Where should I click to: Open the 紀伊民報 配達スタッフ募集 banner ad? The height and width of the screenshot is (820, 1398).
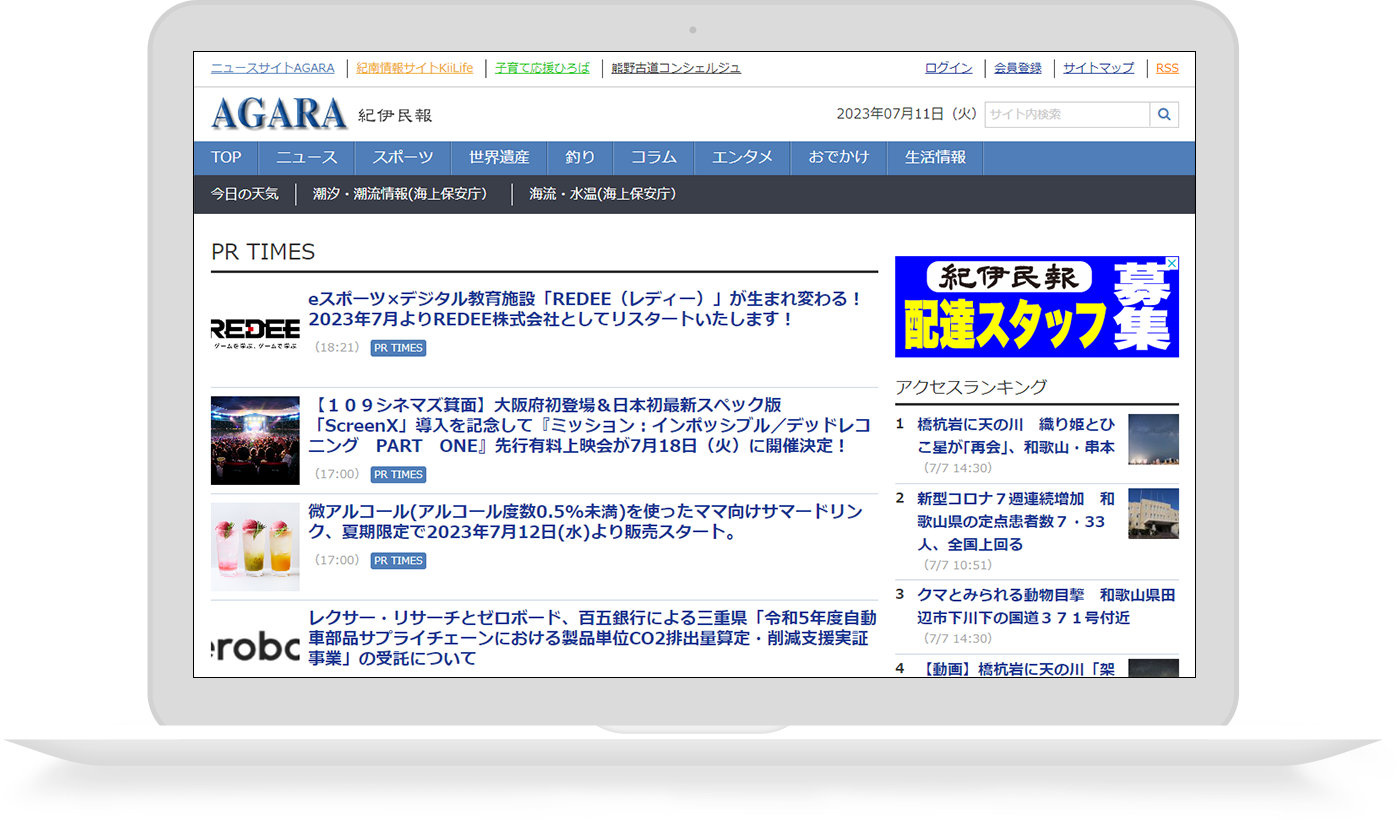pos(1037,307)
